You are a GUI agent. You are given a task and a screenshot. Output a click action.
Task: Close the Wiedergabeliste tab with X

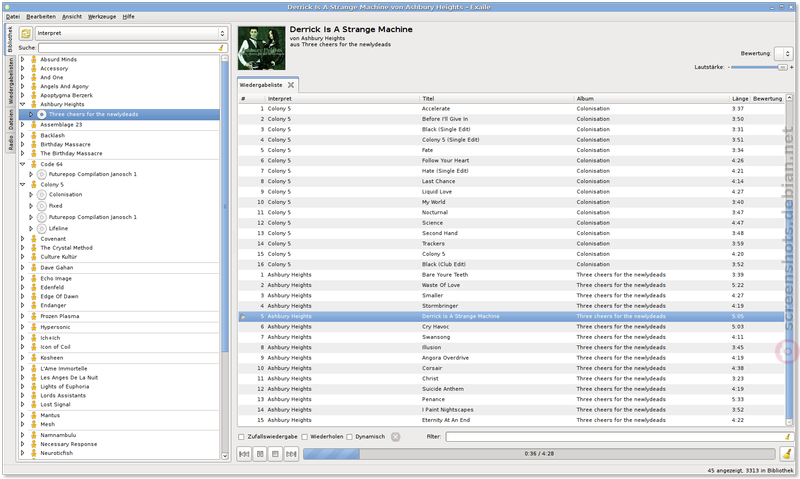(291, 85)
